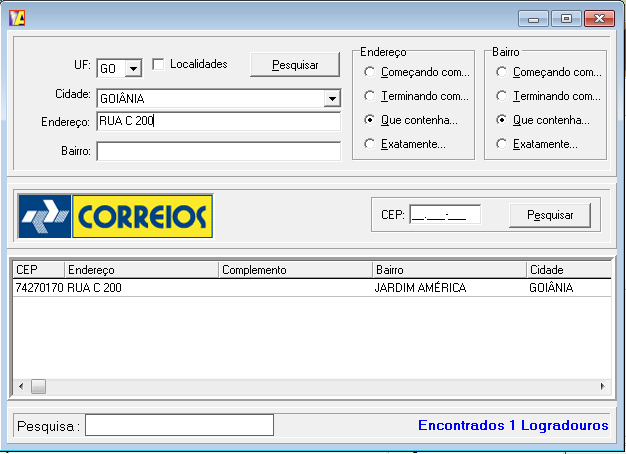Click the horizontal scrollbar left arrow

[x=19, y=386]
